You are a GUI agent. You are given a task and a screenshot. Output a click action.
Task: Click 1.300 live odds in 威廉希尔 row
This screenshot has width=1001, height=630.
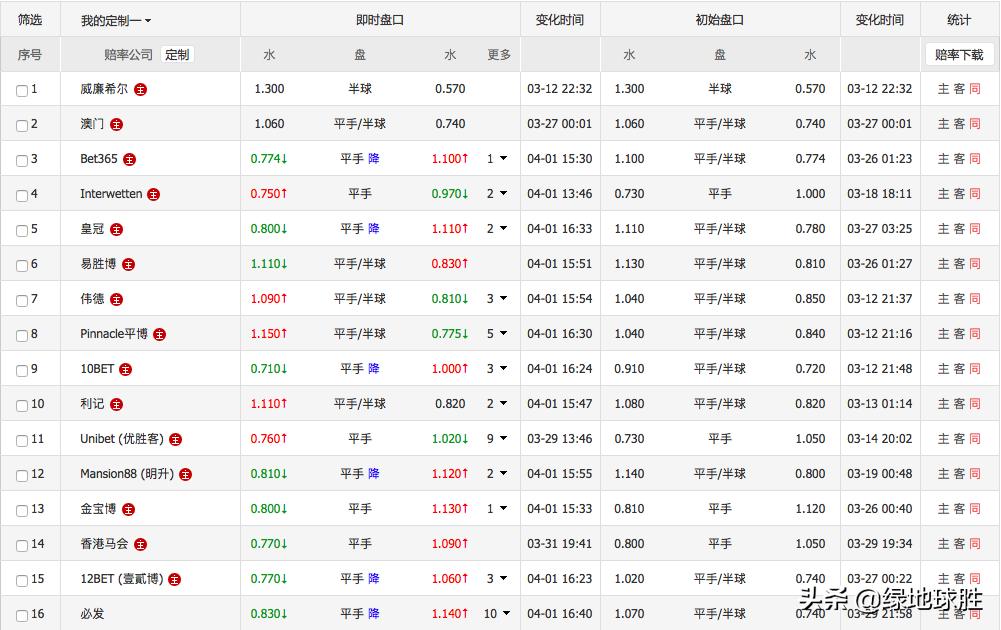(269, 89)
